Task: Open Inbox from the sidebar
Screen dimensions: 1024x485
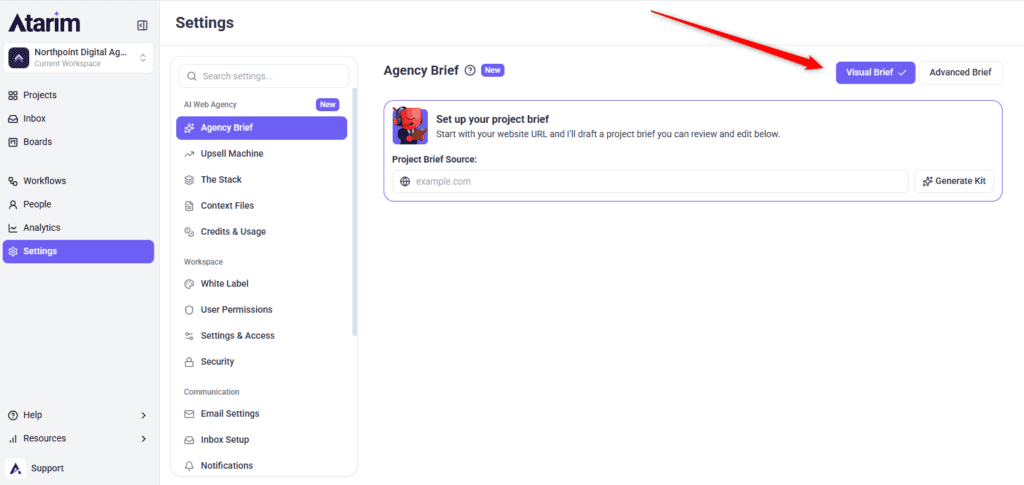Action: click(x=78, y=119)
